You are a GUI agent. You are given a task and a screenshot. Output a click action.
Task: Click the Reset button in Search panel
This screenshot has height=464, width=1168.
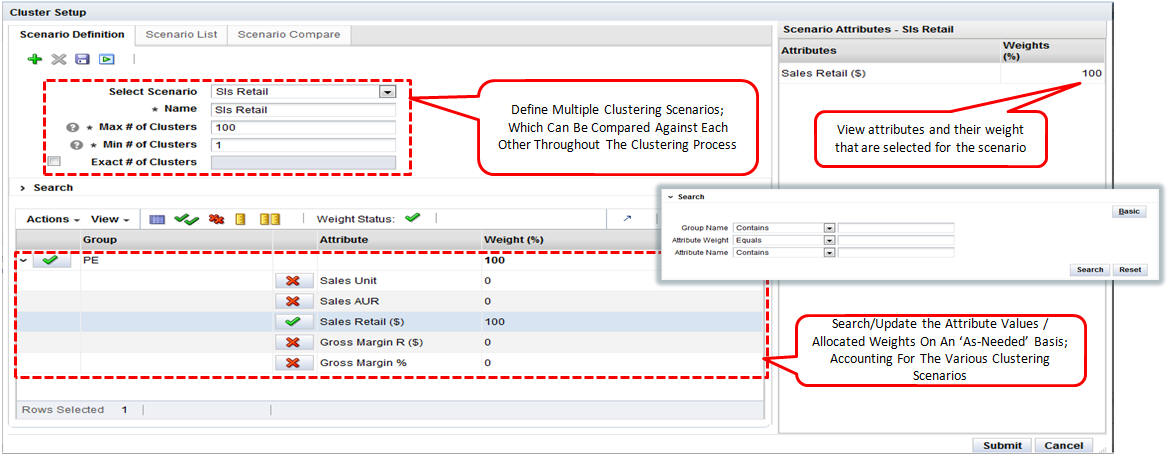tap(1130, 270)
